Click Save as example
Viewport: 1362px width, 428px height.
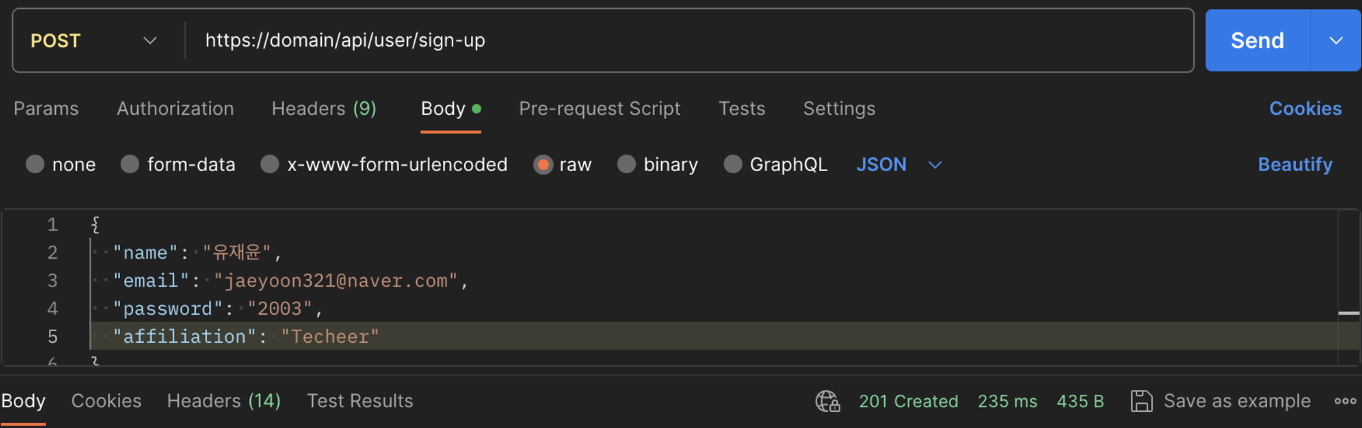(x=1237, y=401)
